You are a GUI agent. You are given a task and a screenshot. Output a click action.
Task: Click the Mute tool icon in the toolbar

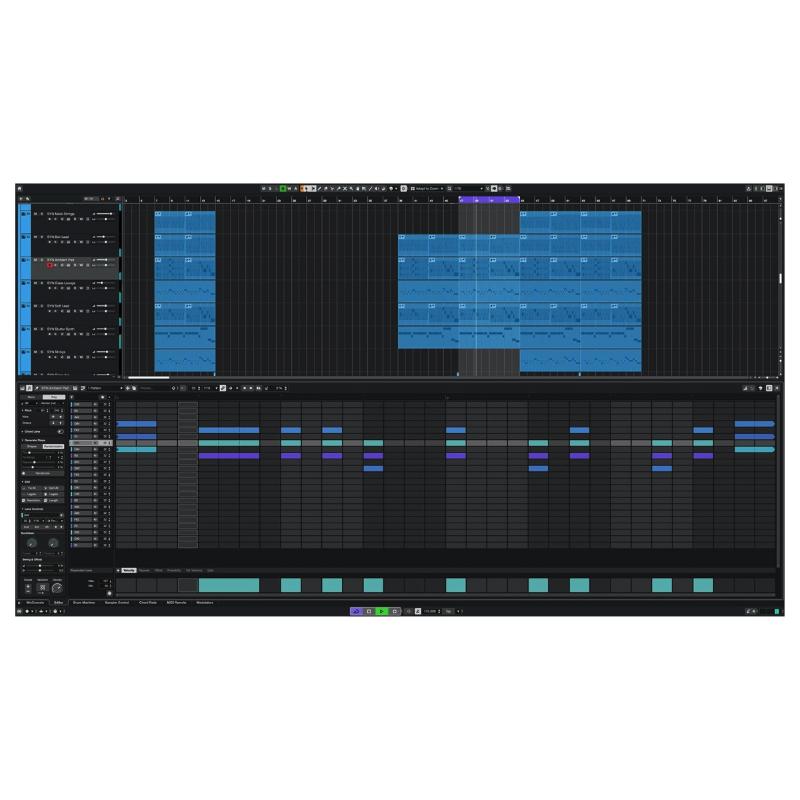point(344,187)
